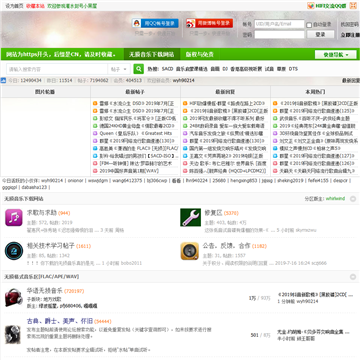This screenshot has height=360, width=360.
Task: Click active user onionor
Action: [75, 180]
